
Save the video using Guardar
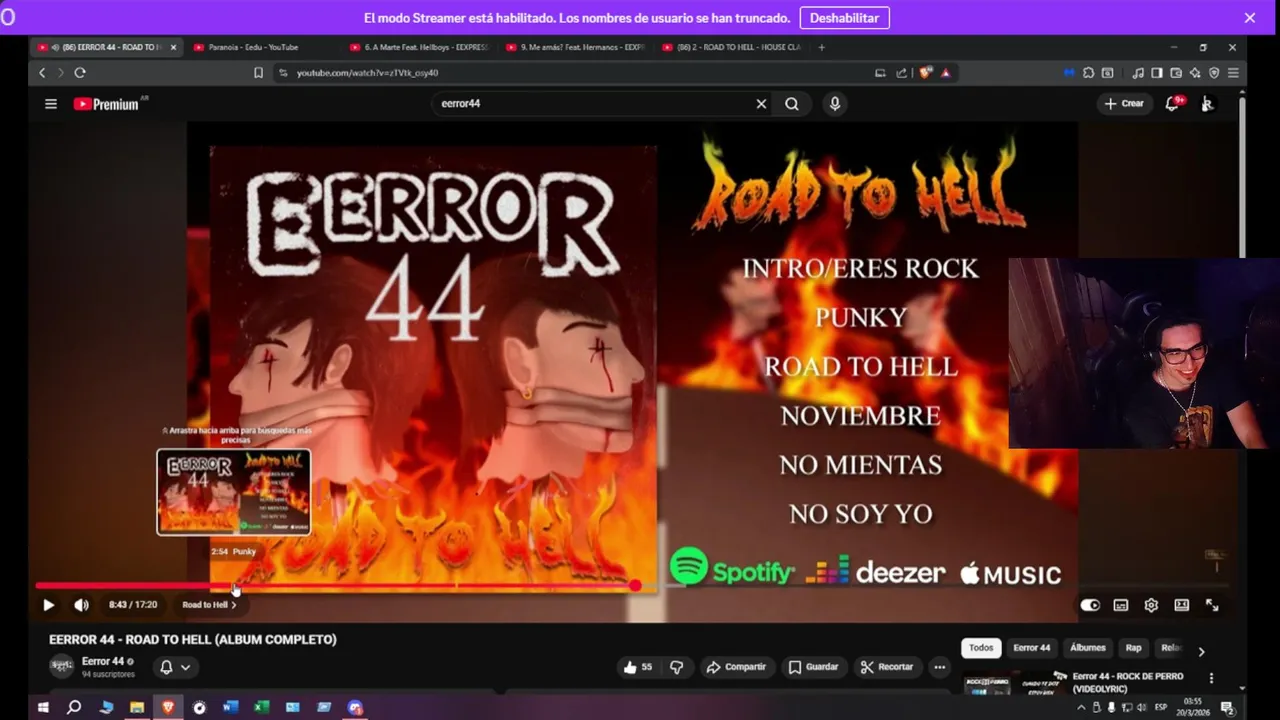pyautogui.click(x=813, y=667)
